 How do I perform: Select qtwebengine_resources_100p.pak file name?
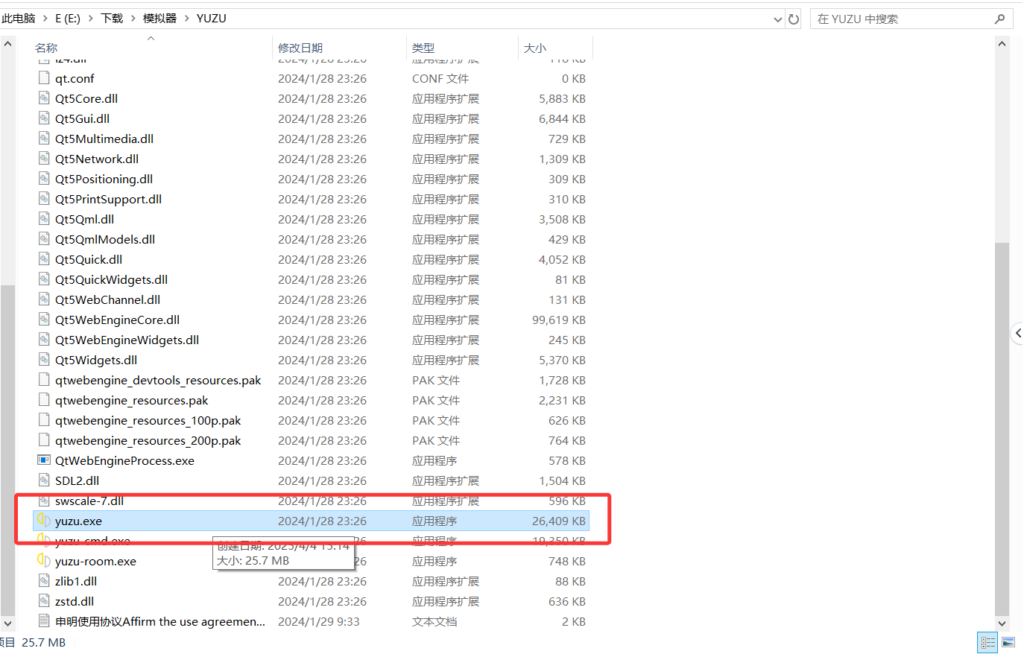pyautogui.click(x=148, y=420)
